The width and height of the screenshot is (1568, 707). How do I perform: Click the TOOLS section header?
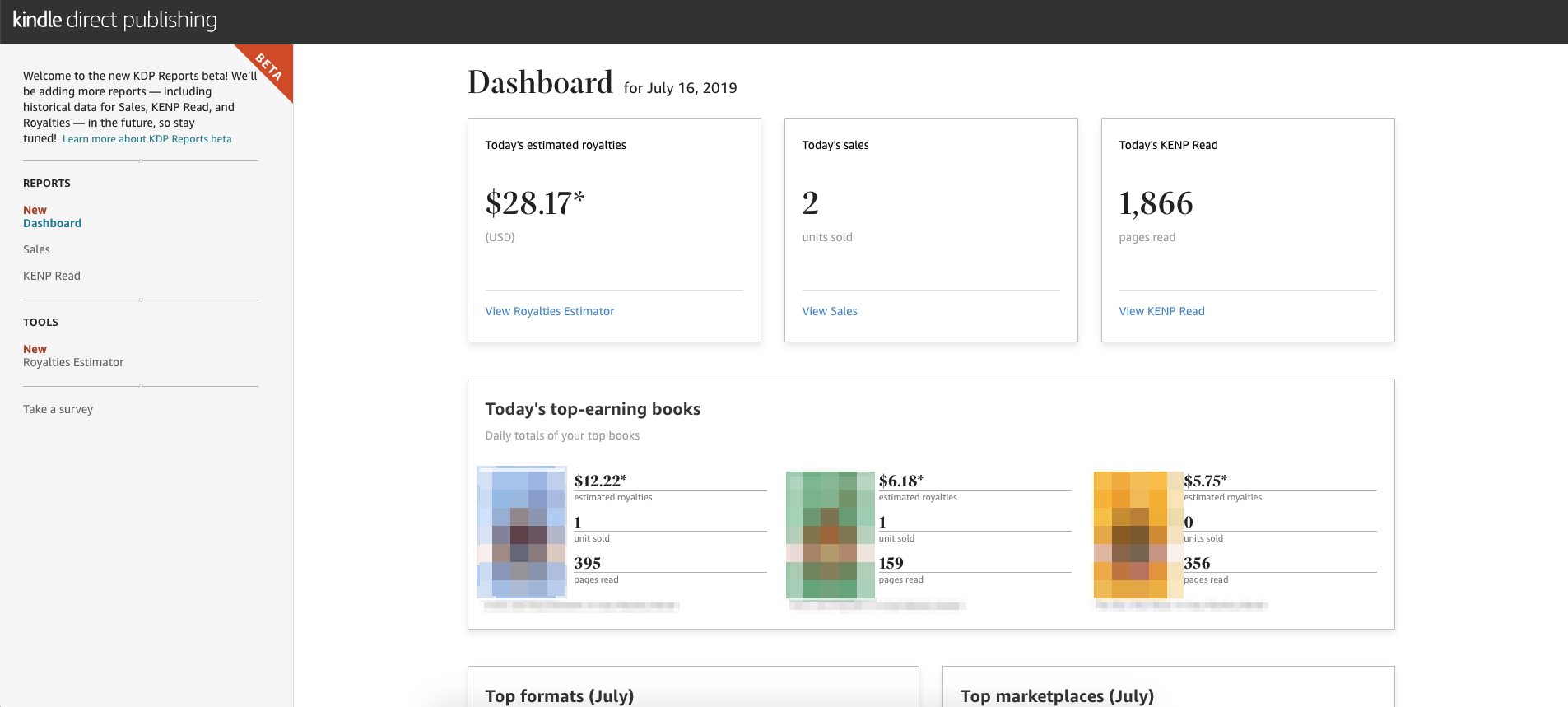click(40, 323)
